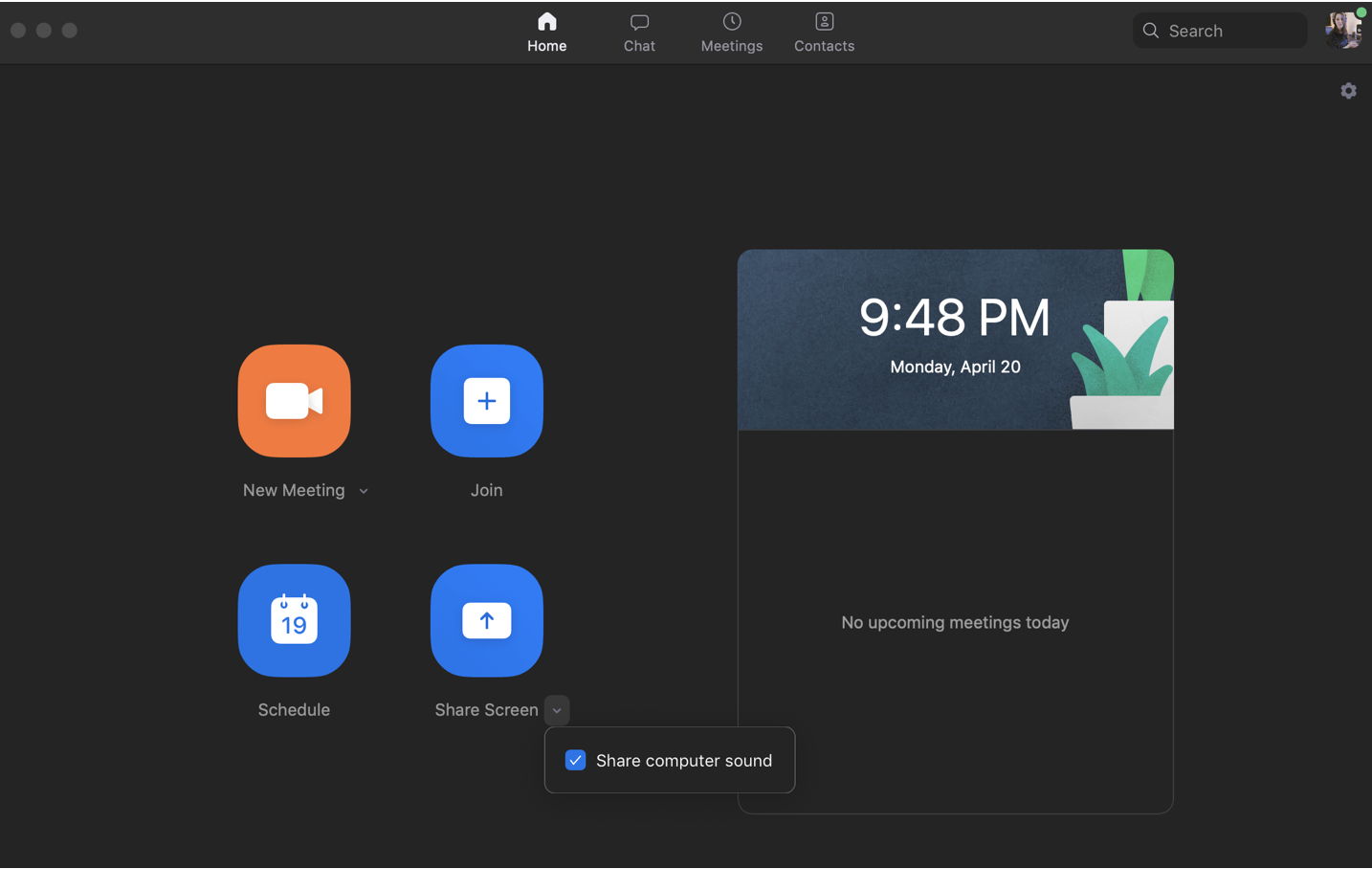
Task: Click the Share Screen label
Action: point(486,710)
